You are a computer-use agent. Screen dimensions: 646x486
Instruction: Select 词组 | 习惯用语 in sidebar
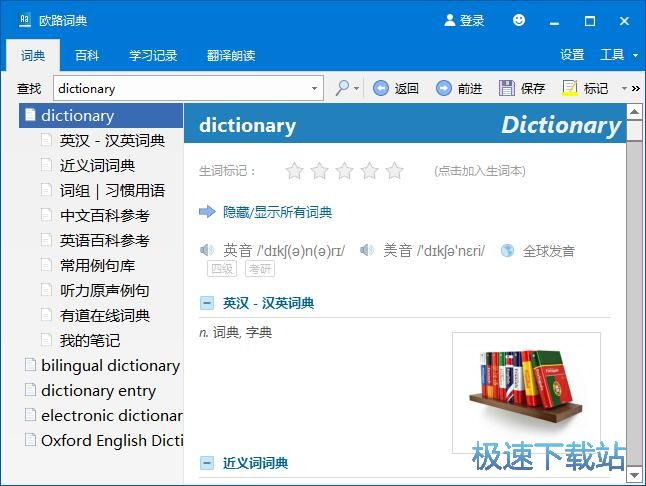[x=112, y=191]
